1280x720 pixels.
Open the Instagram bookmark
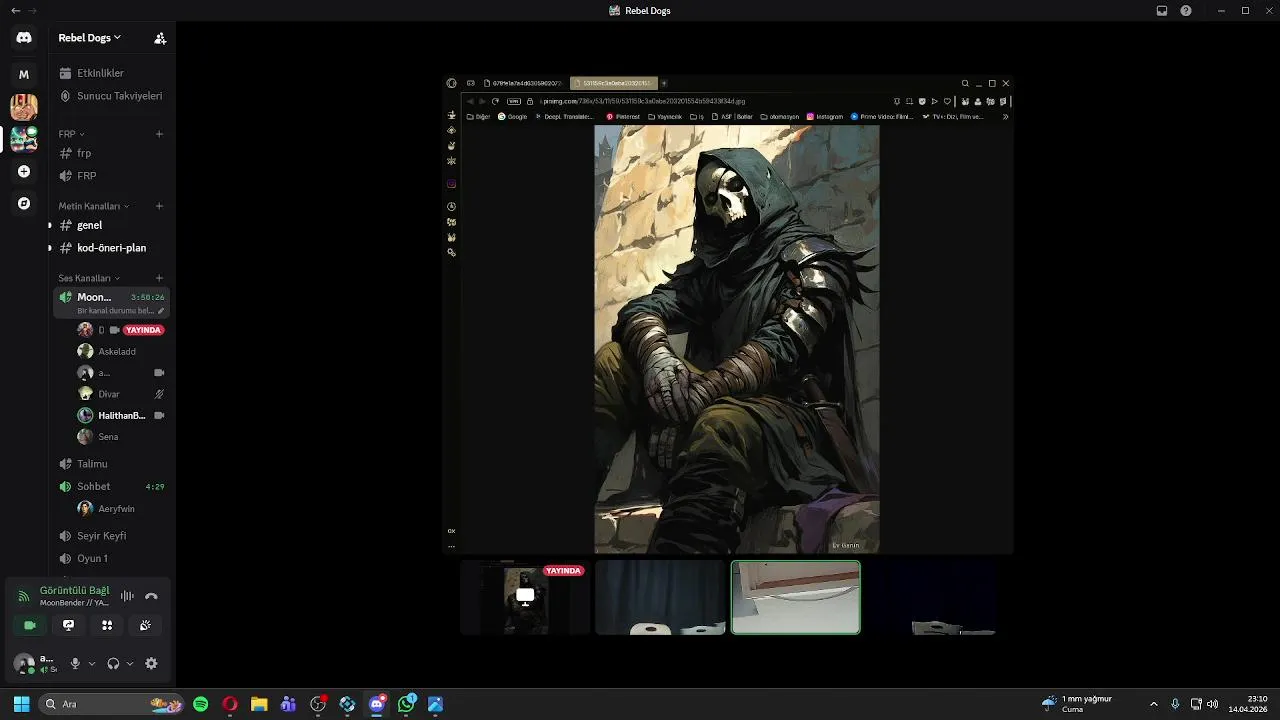click(825, 117)
